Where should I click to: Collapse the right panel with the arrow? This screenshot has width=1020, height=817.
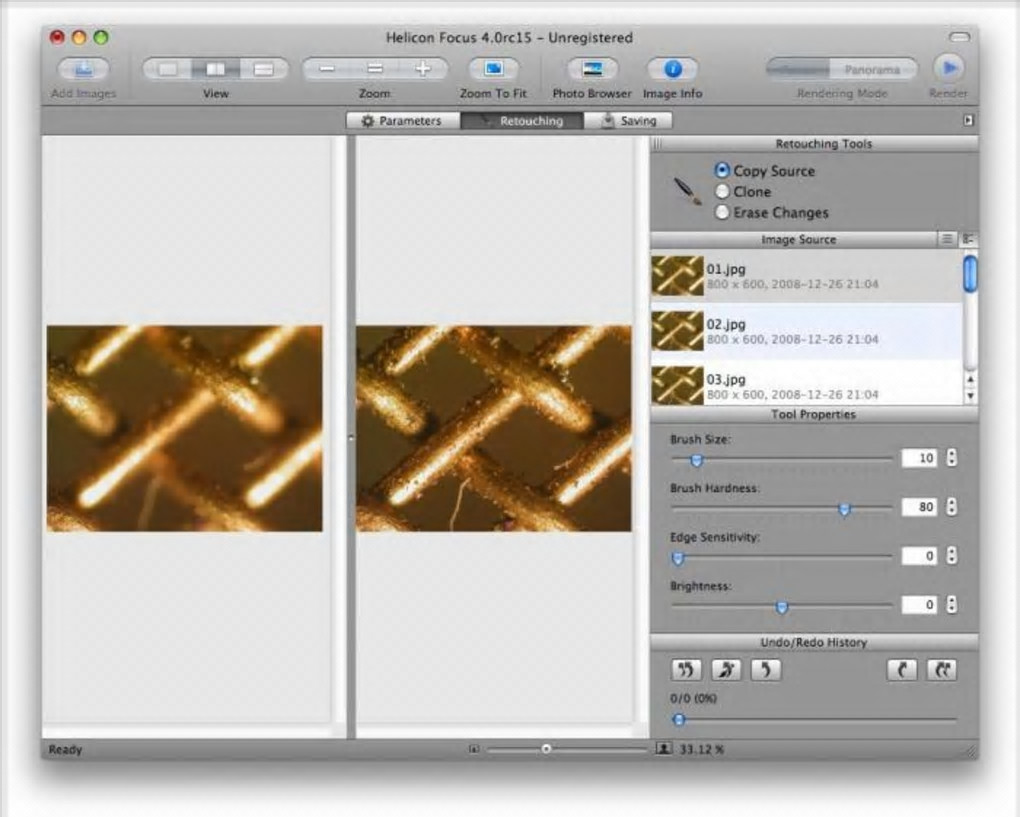(x=968, y=120)
